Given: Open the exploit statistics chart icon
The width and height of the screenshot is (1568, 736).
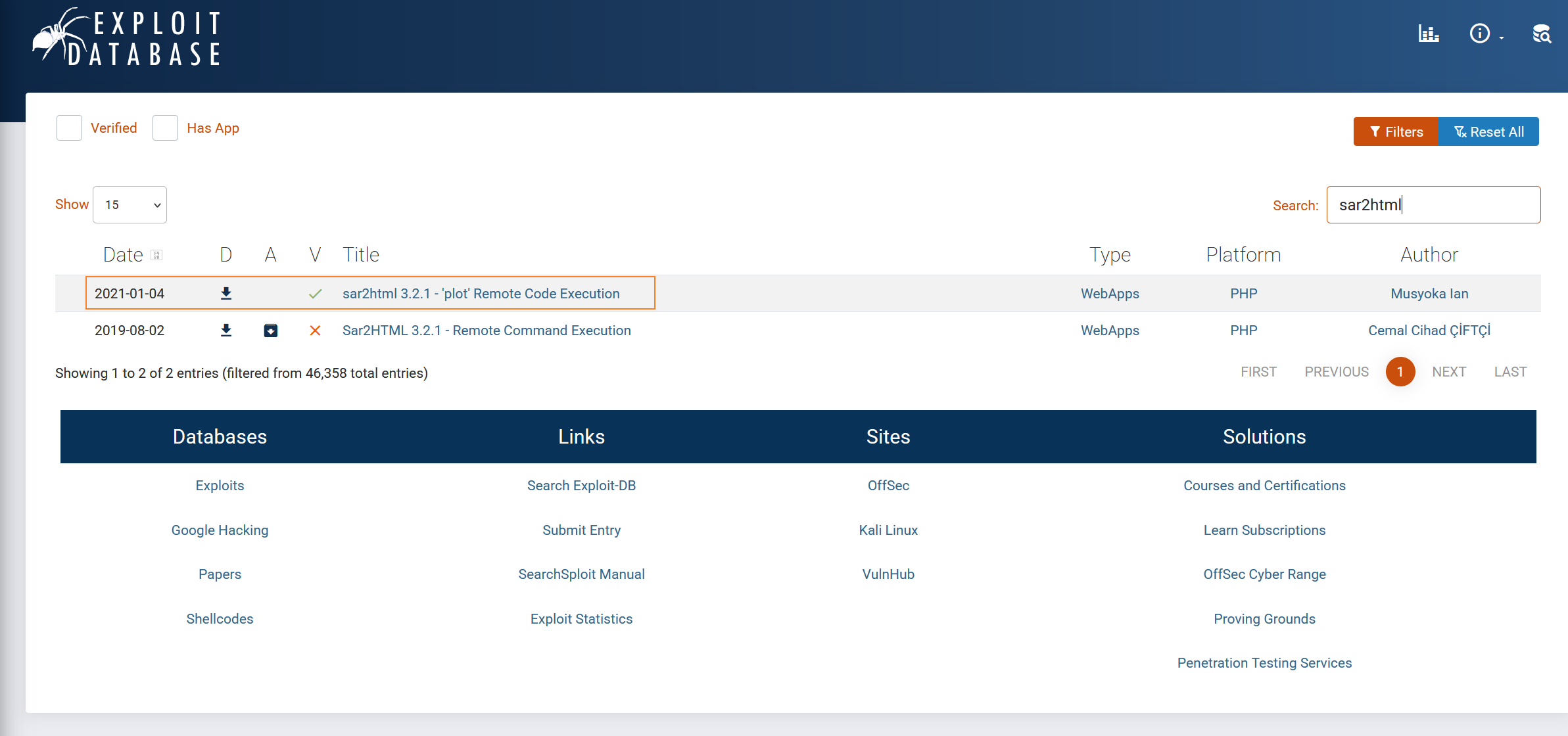Looking at the screenshot, I should pos(1428,34).
